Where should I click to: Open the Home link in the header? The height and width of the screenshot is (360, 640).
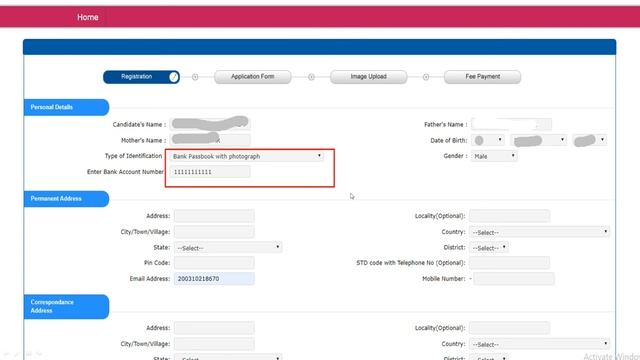(x=88, y=17)
